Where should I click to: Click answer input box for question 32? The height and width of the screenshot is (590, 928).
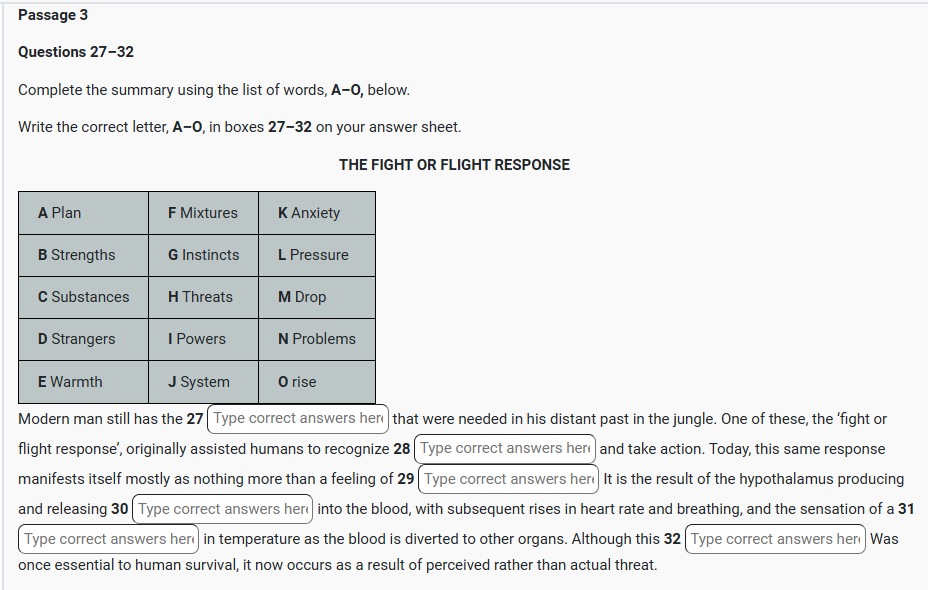[x=775, y=539]
